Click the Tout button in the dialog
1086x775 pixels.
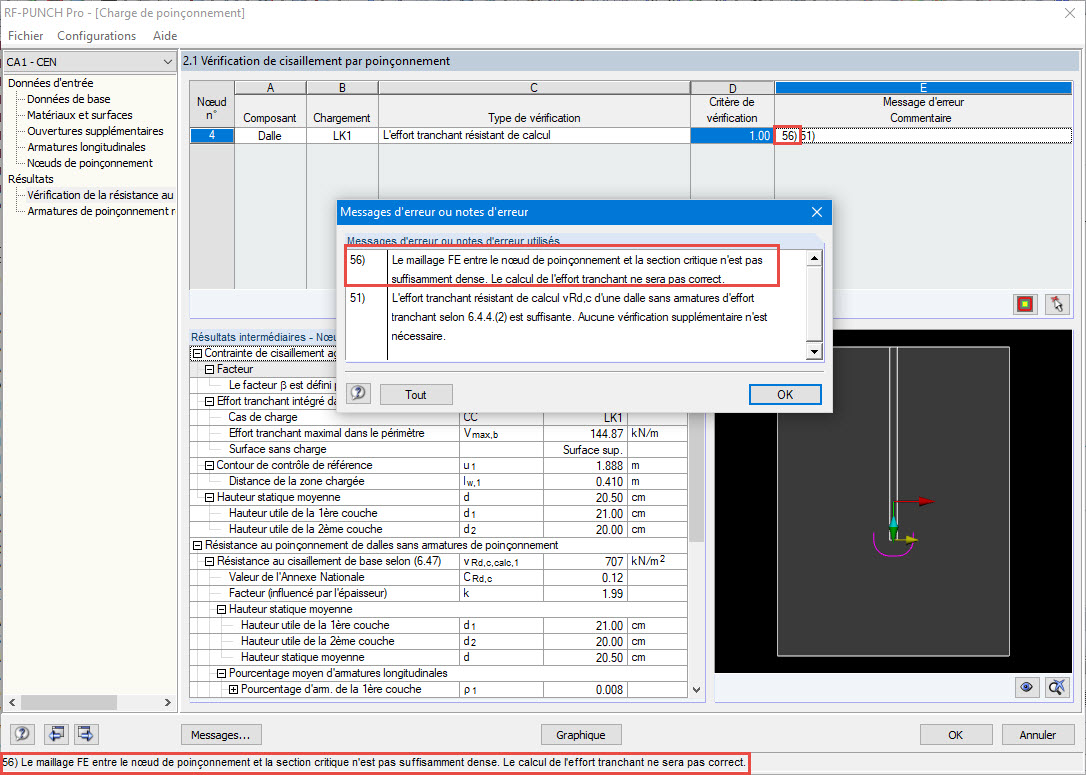416,394
